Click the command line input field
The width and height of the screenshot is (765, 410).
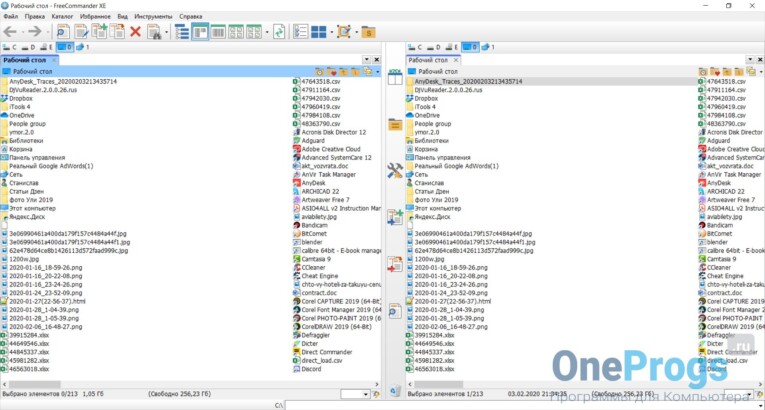pos(524,405)
